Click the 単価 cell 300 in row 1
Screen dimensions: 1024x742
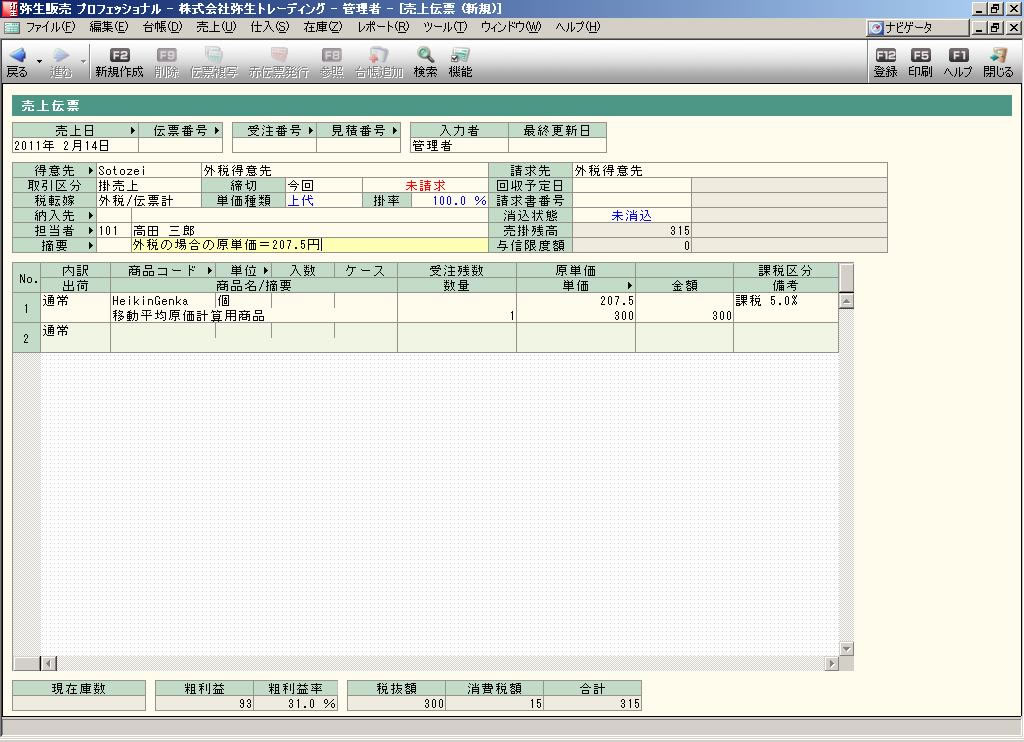pyautogui.click(x=575, y=315)
